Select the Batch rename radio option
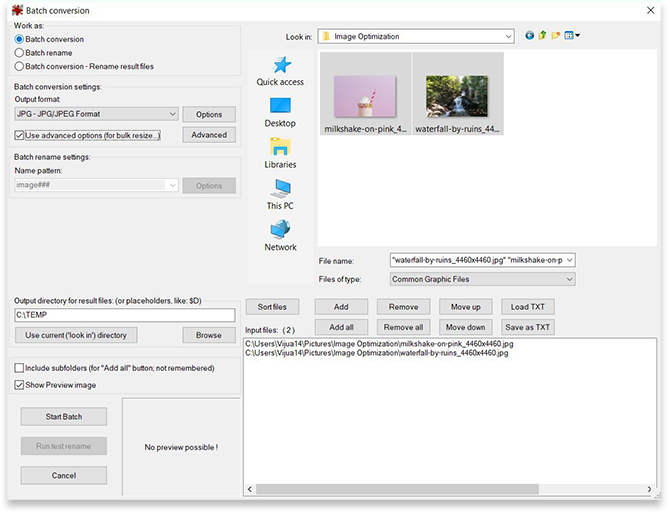The height and width of the screenshot is (515, 670). coord(20,52)
